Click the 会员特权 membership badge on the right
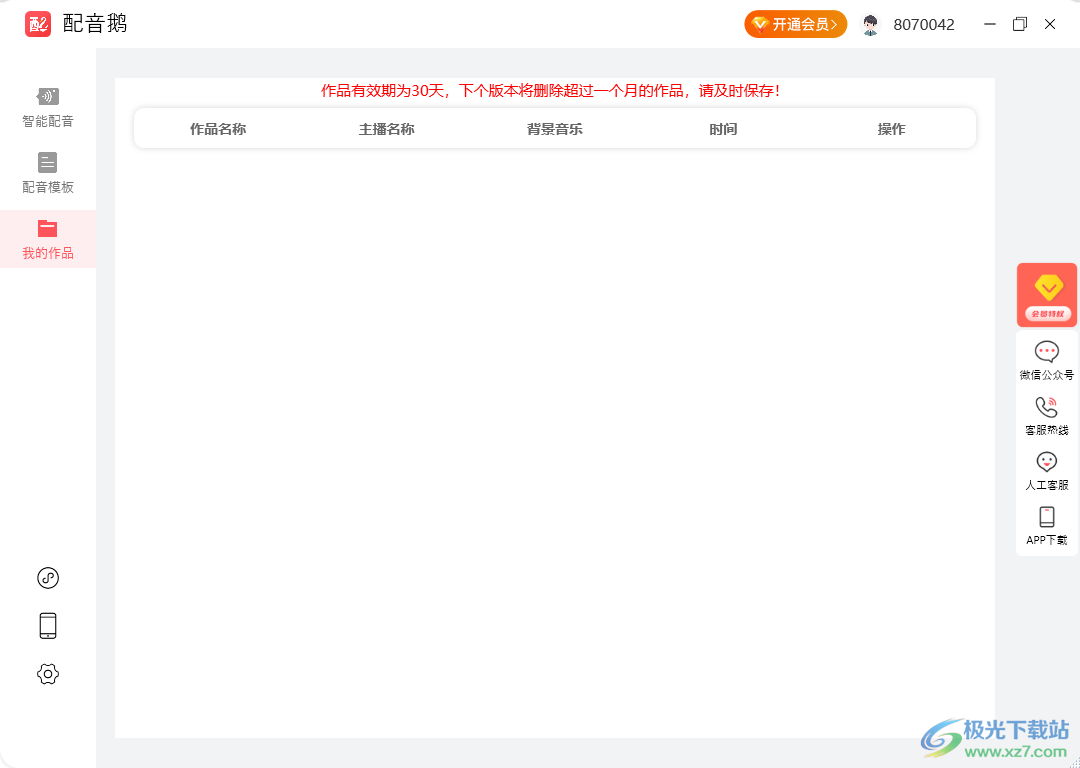The width and height of the screenshot is (1080, 768). pyautogui.click(x=1046, y=294)
